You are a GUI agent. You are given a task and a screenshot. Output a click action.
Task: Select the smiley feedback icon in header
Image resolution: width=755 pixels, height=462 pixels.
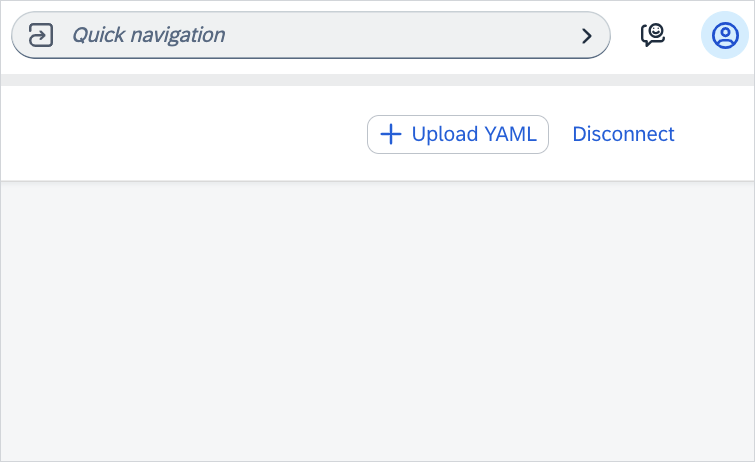tap(653, 36)
